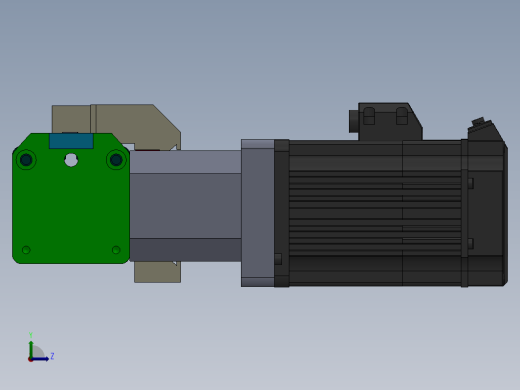Select the black ribbed motor body

coord(375,213)
